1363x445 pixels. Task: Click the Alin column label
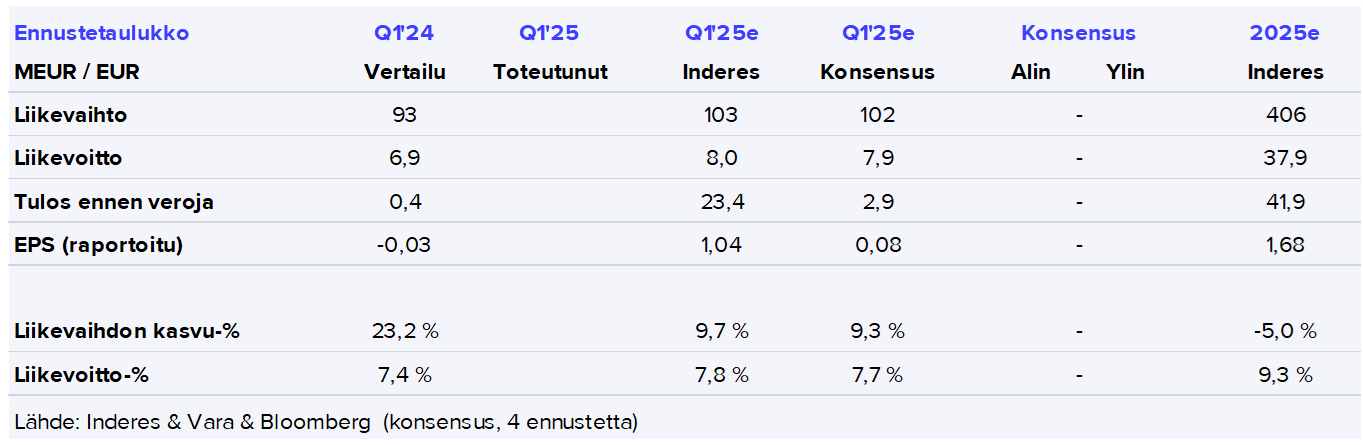pyautogui.click(x=1030, y=72)
